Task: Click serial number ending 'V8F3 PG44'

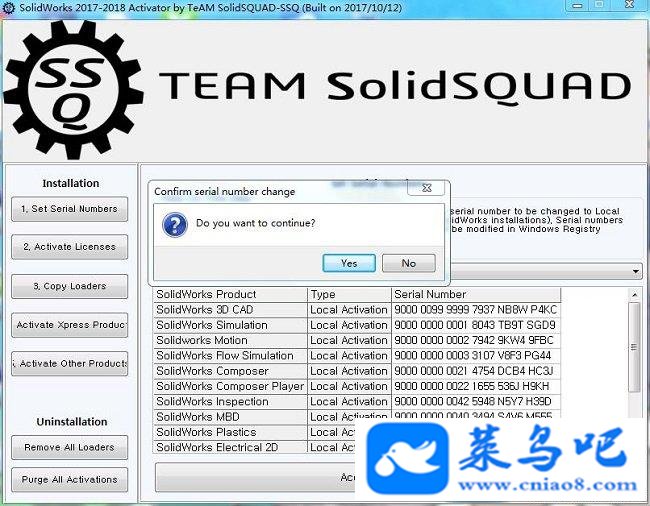Action: pos(476,356)
